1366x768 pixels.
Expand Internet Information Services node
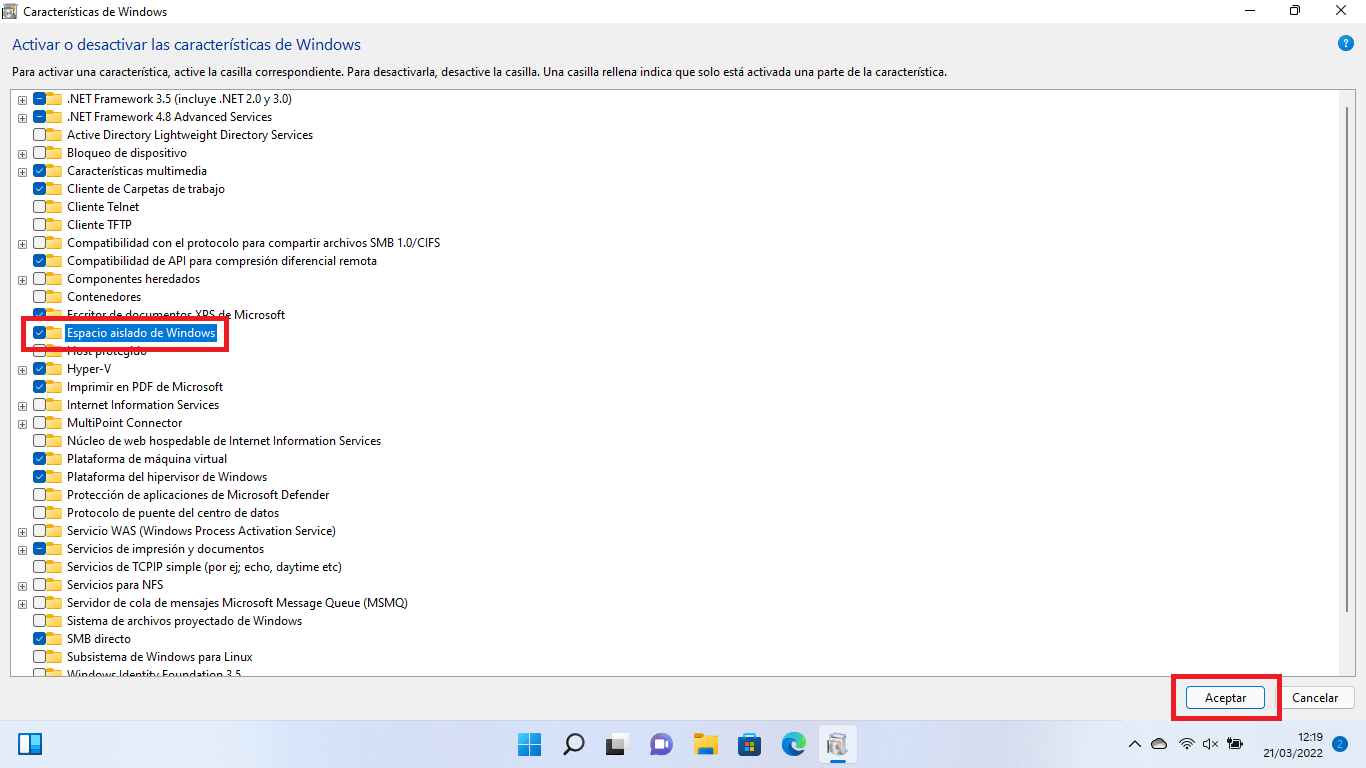22,406
